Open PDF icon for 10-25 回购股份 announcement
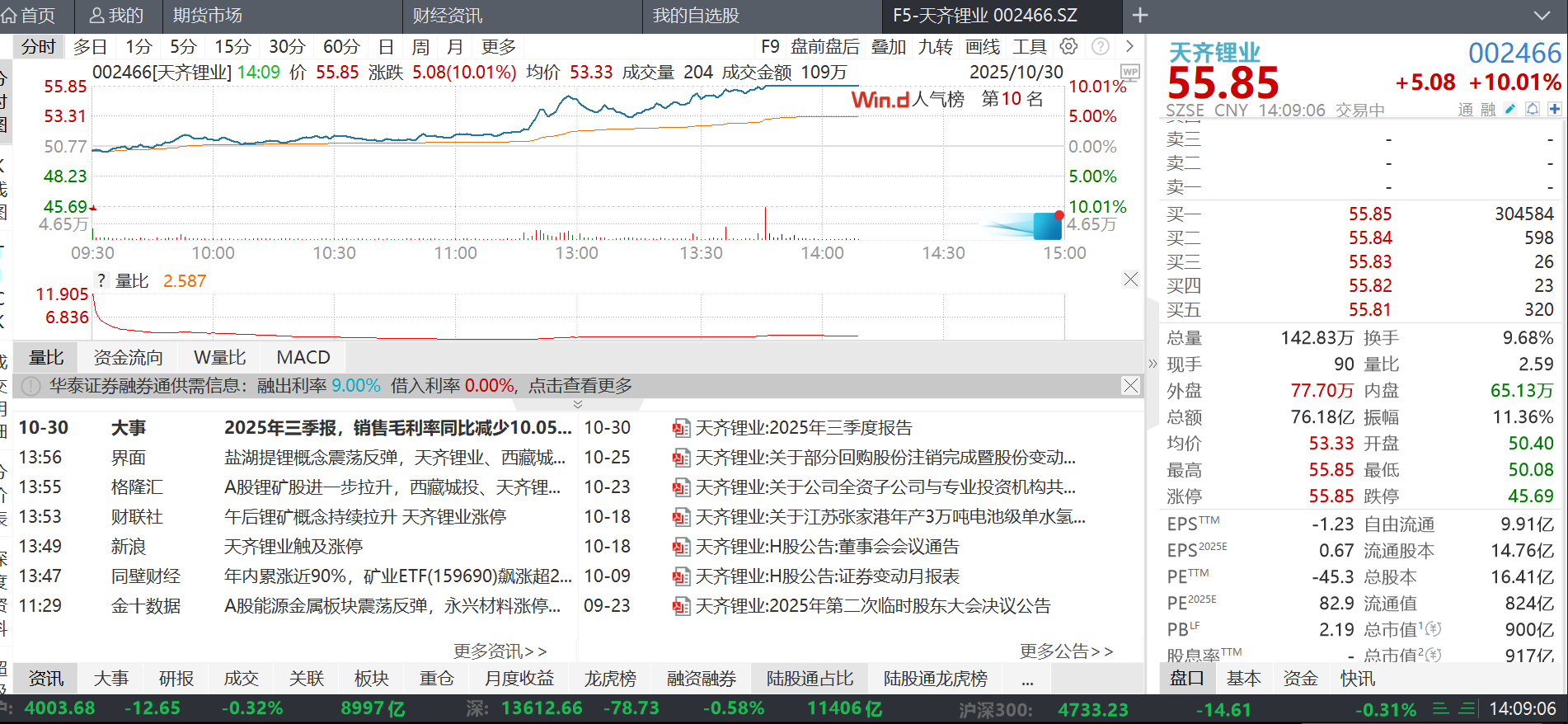 681,458
